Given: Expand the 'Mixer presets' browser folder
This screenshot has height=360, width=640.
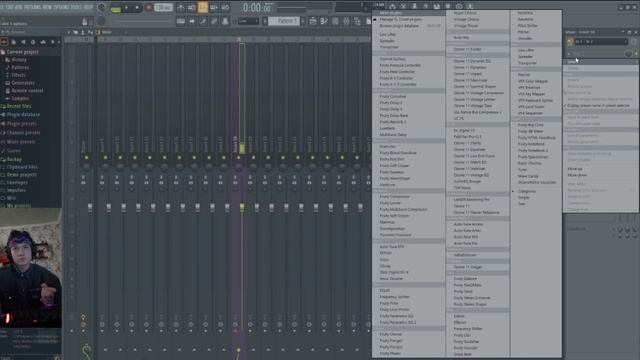Looking at the screenshot, I should 21,142.
